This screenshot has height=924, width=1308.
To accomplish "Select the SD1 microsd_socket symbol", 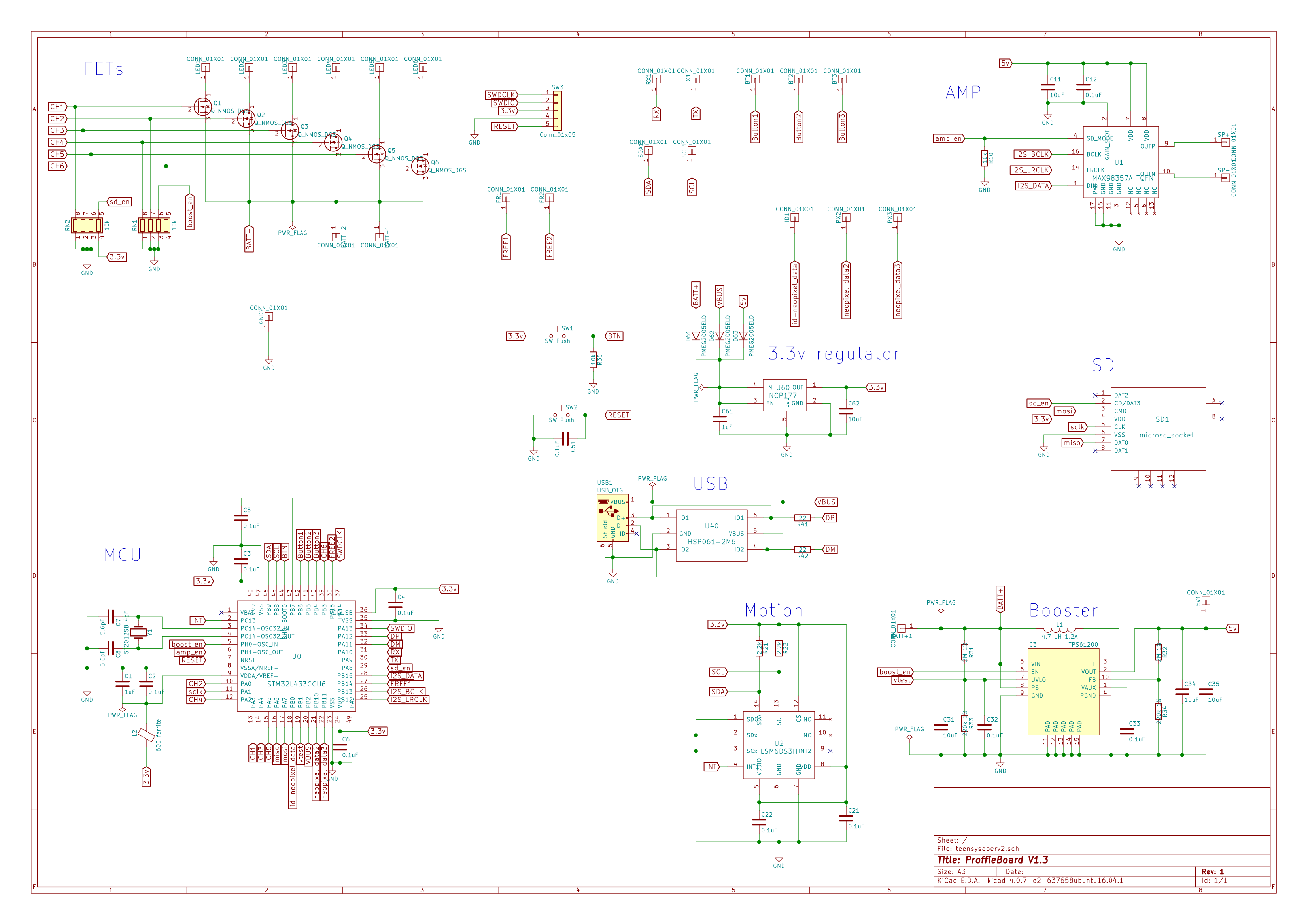I will [1158, 429].
